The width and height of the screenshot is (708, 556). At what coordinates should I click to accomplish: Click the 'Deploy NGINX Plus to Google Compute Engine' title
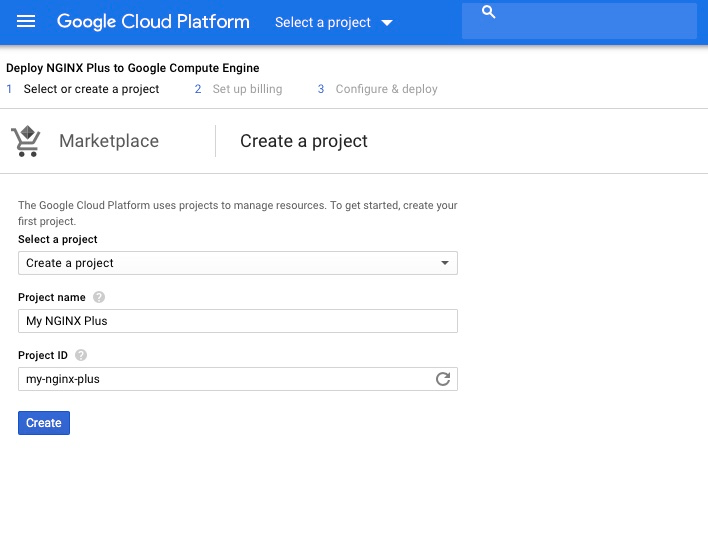tap(133, 68)
